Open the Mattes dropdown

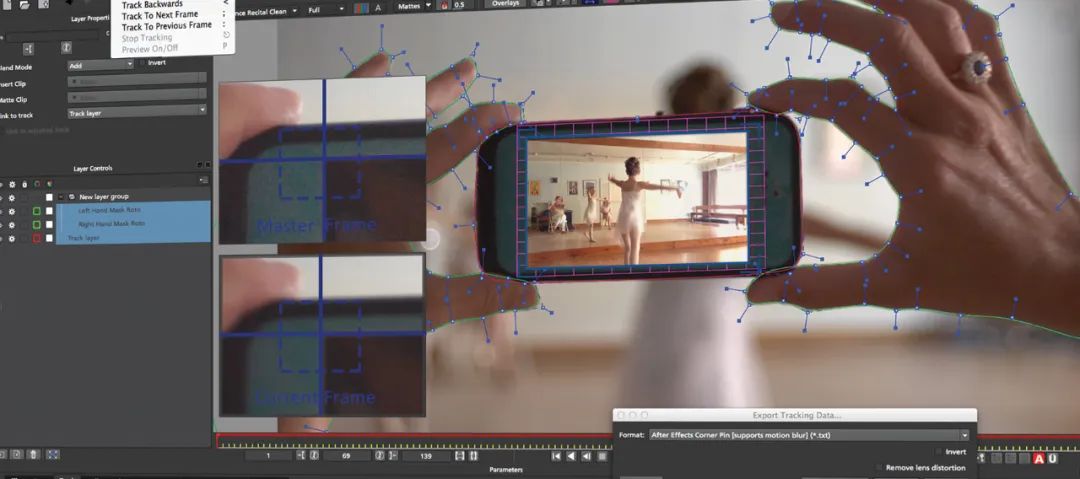tap(415, 6)
